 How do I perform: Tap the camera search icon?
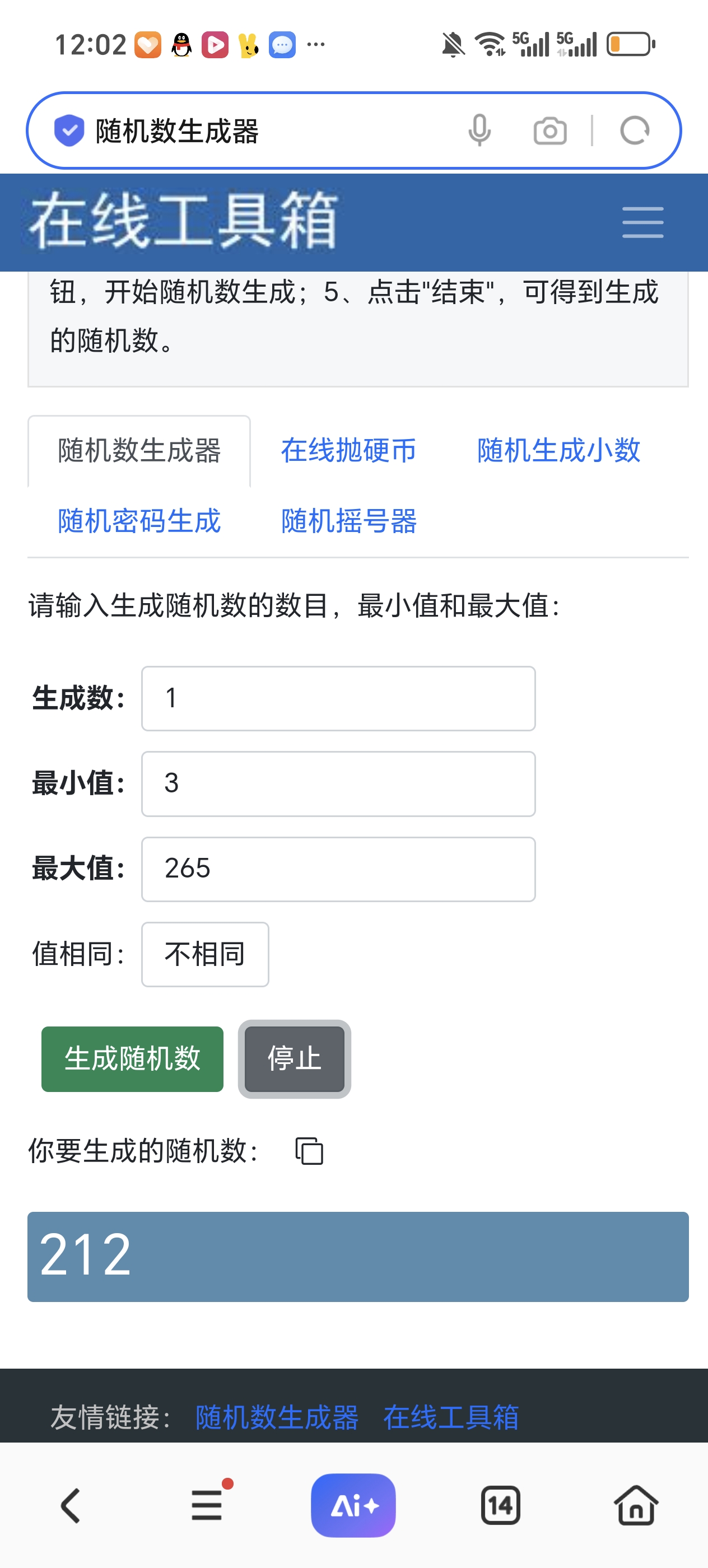[x=549, y=131]
